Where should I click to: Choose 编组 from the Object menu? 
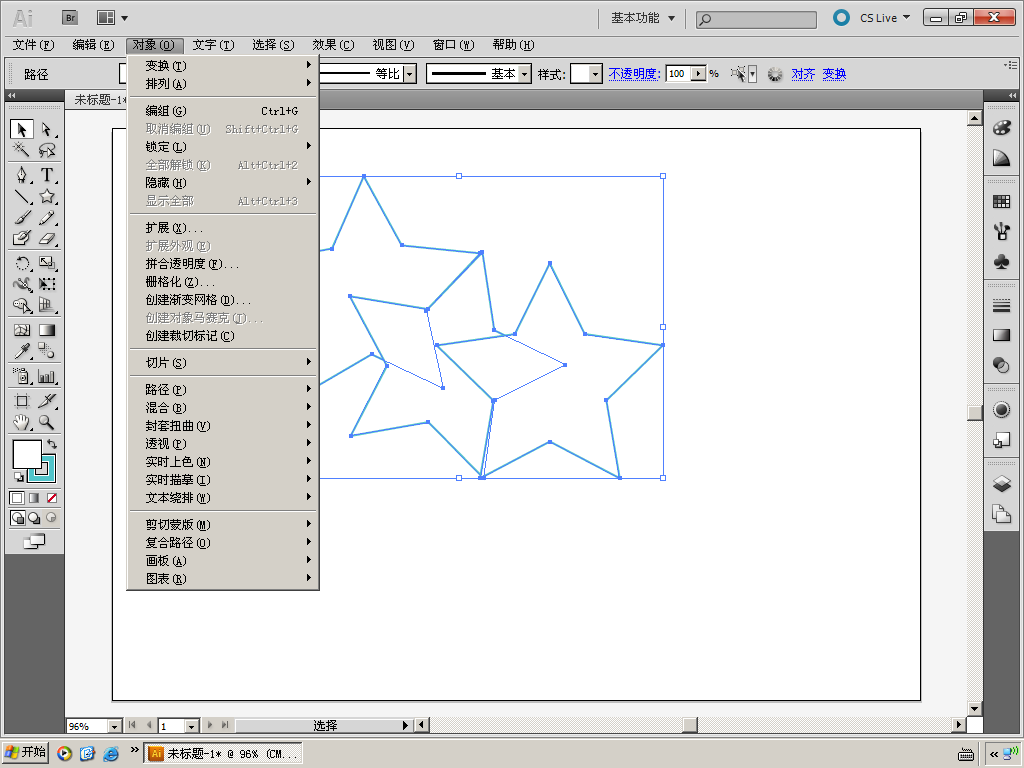pos(223,111)
